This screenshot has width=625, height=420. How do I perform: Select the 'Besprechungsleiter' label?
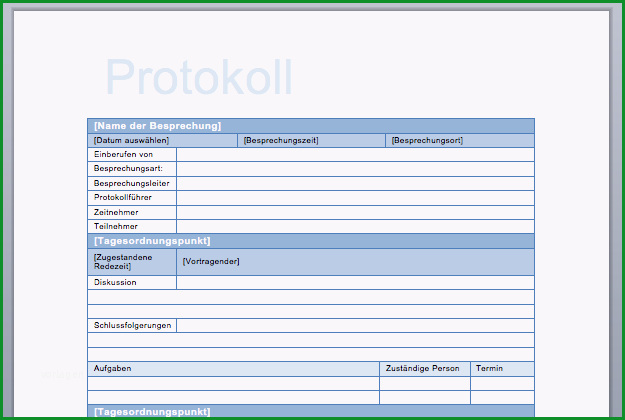[132, 183]
